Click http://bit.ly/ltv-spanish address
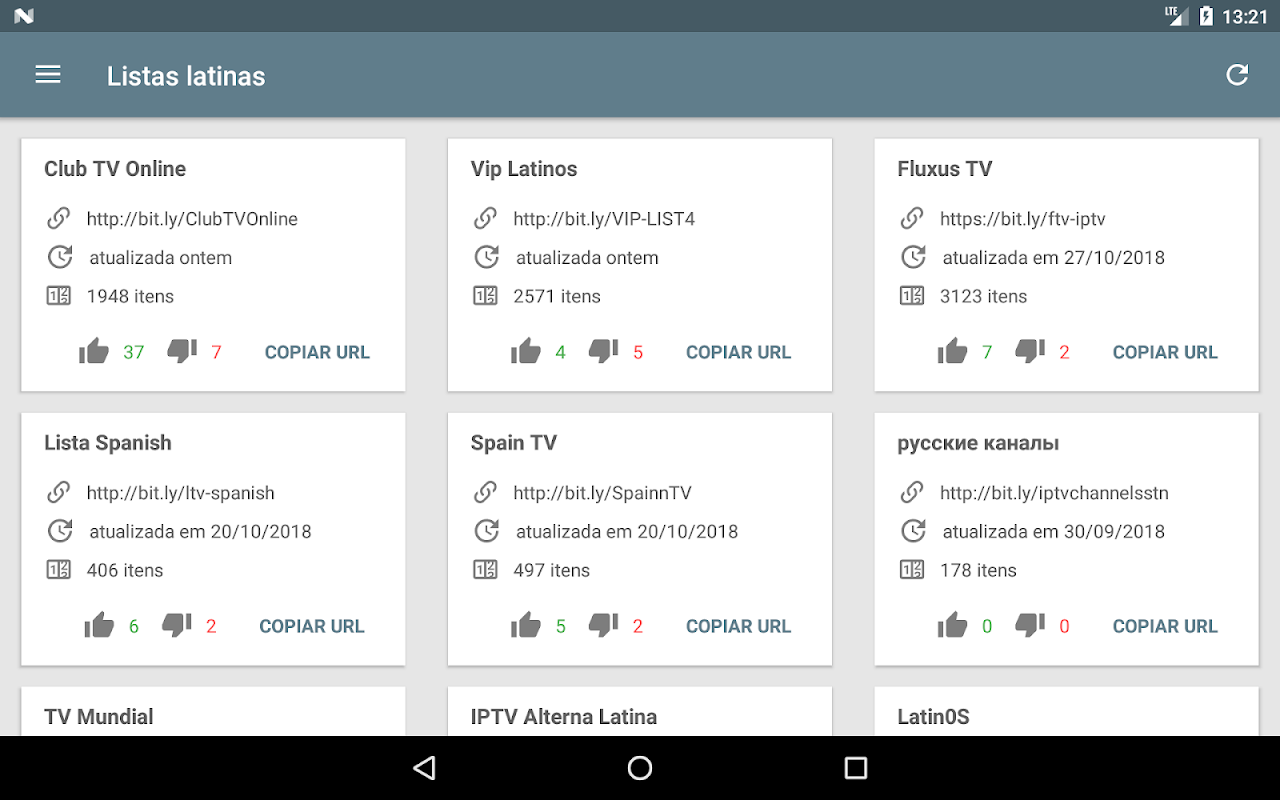This screenshot has height=800, width=1280. coord(180,493)
